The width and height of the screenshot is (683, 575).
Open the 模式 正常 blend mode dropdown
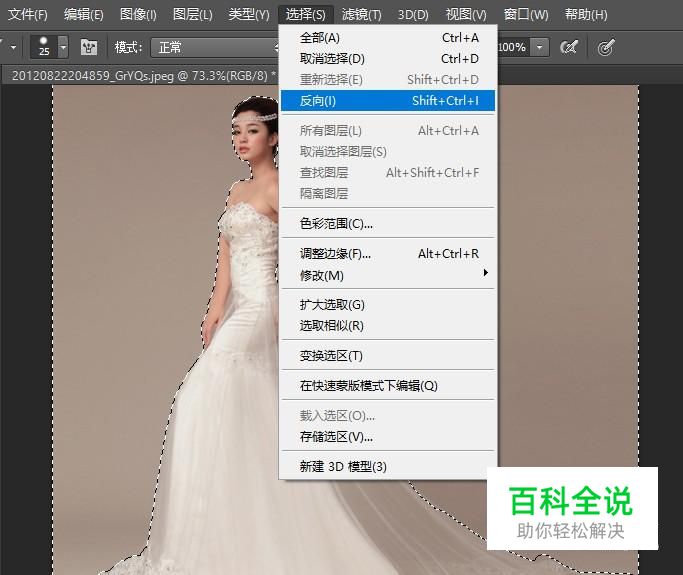pyautogui.click(x=215, y=47)
